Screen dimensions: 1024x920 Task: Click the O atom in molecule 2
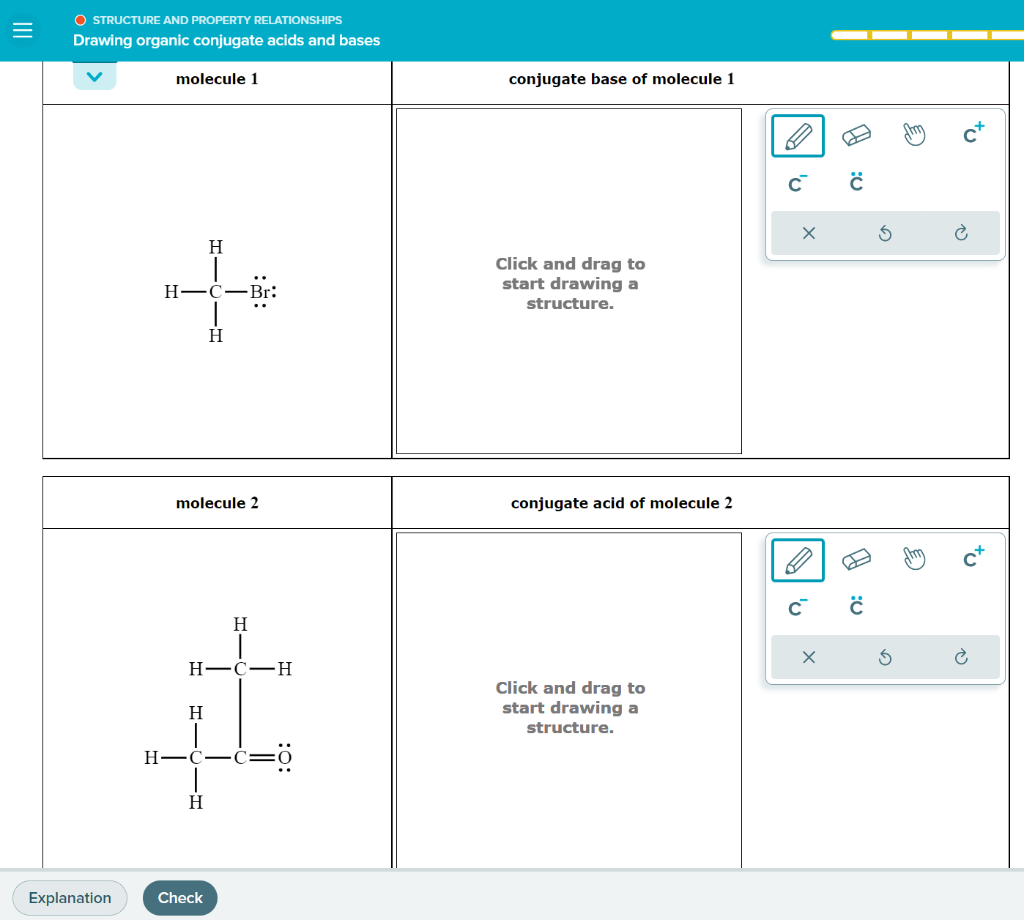[284, 757]
